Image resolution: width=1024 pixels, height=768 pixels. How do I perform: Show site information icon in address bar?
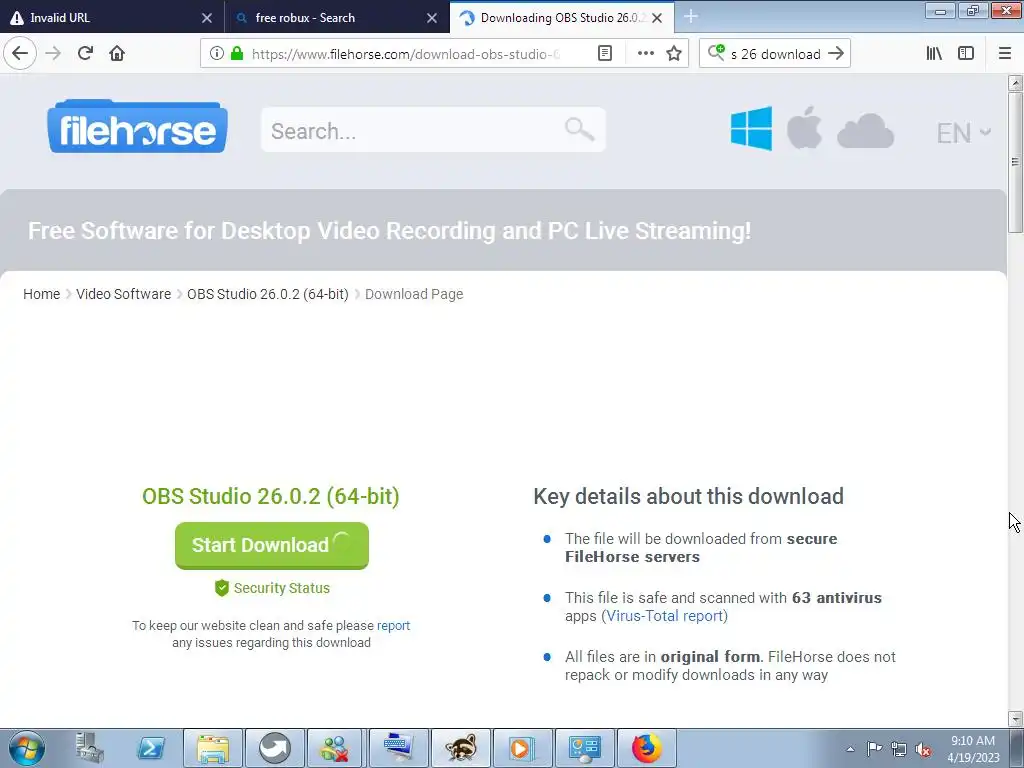(217, 53)
